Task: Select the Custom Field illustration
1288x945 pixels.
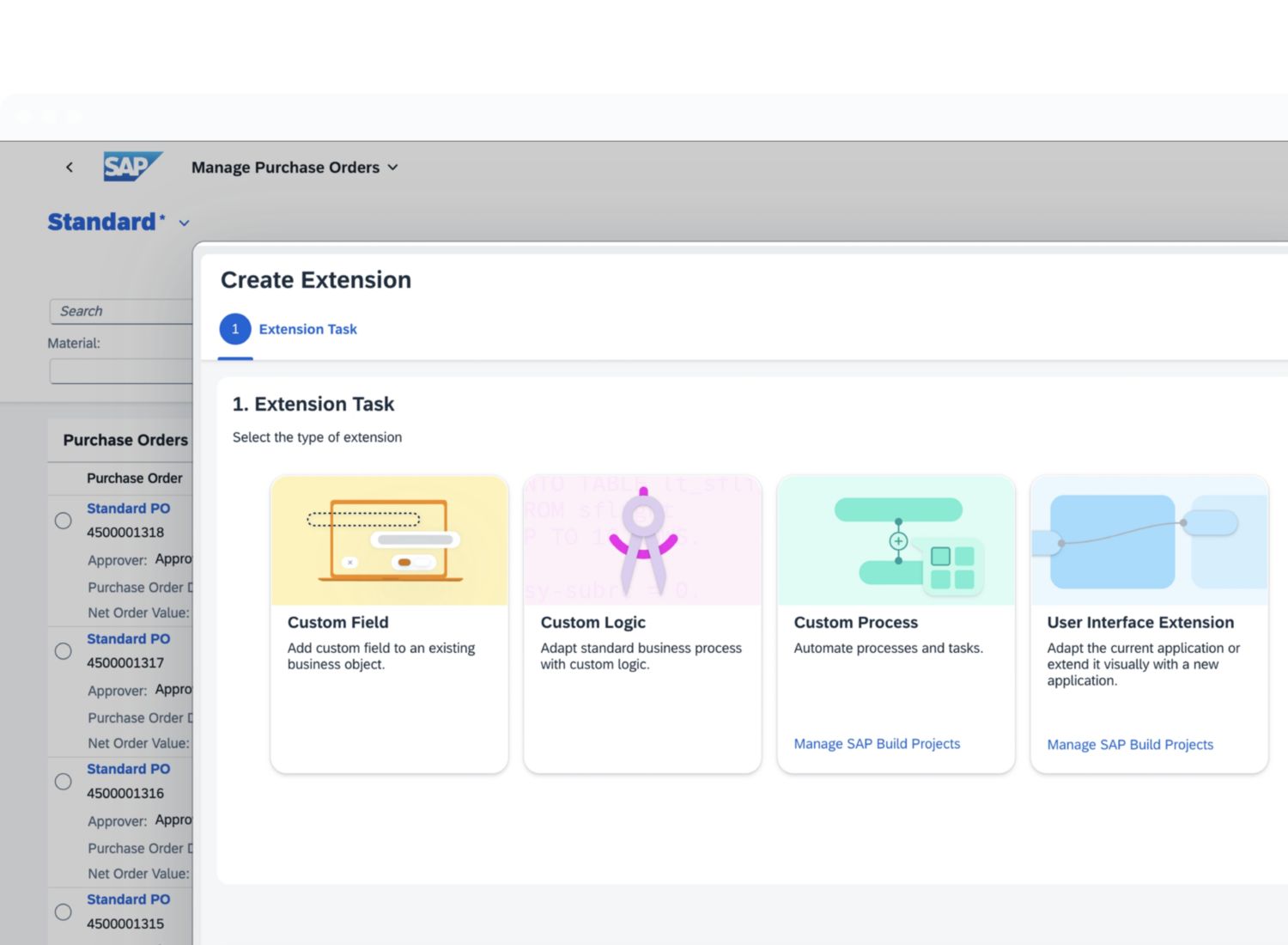Action: point(389,540)
